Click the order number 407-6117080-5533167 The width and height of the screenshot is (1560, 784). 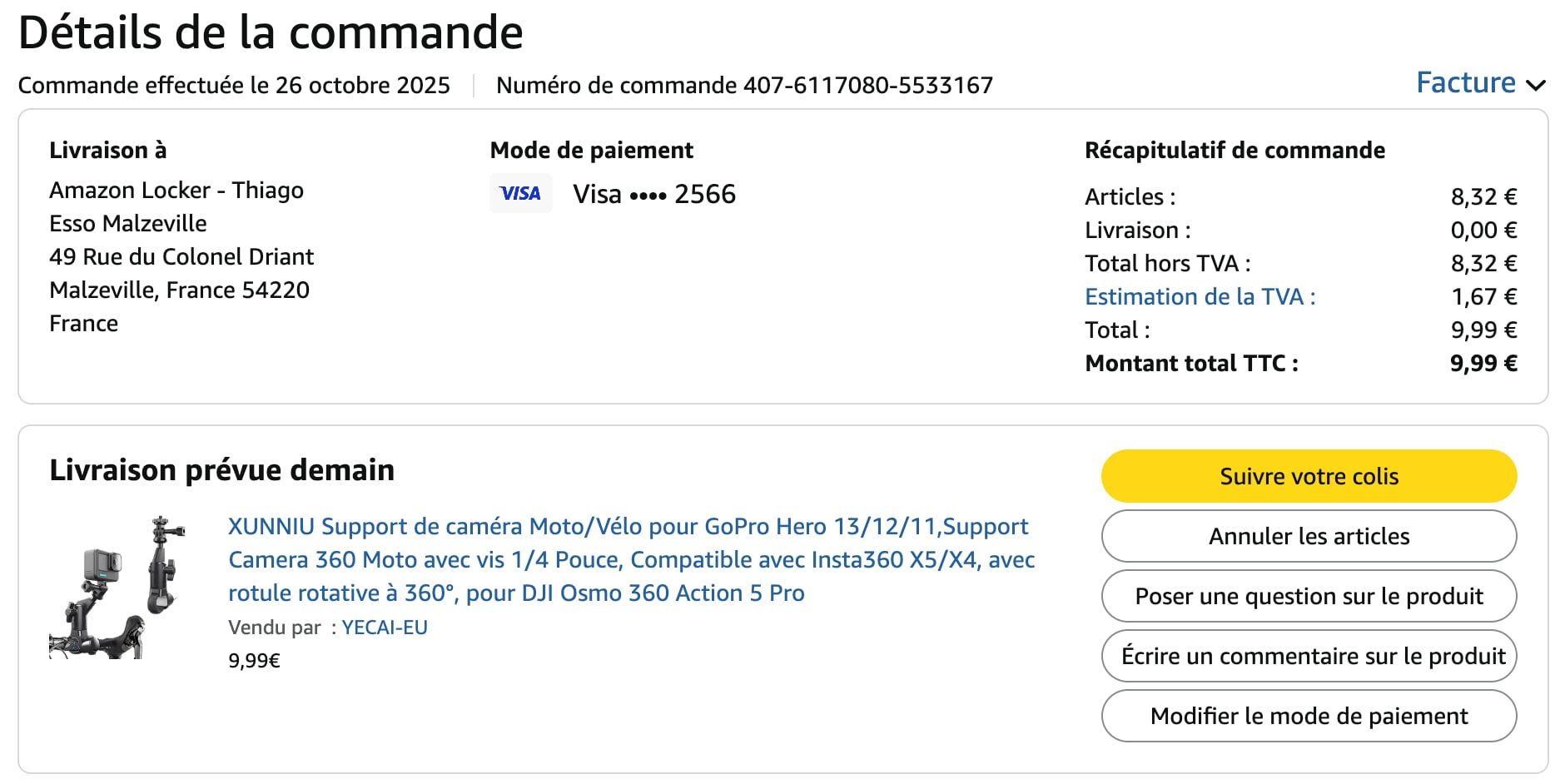click(867, 85)
